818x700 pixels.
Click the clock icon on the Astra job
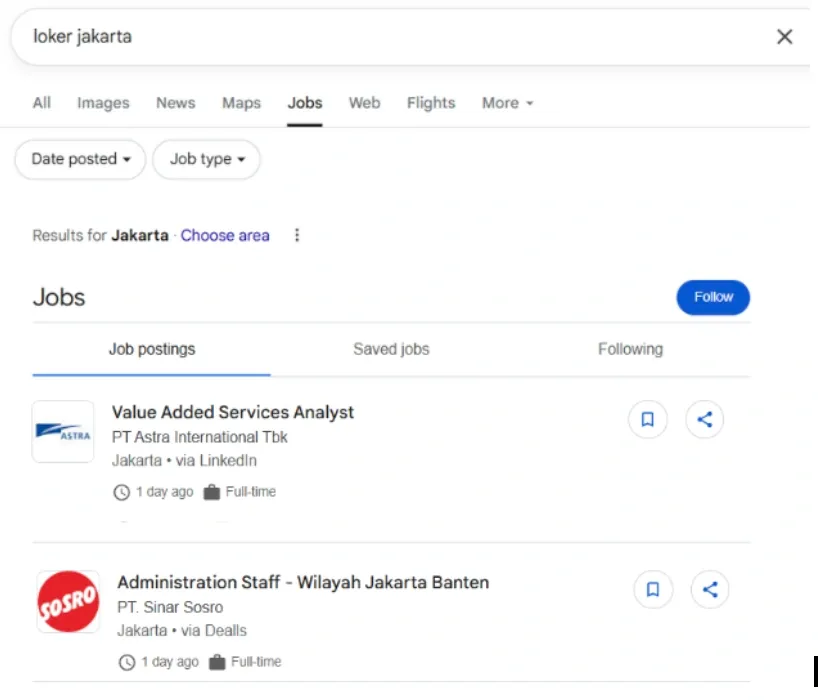tap(122, 492)
